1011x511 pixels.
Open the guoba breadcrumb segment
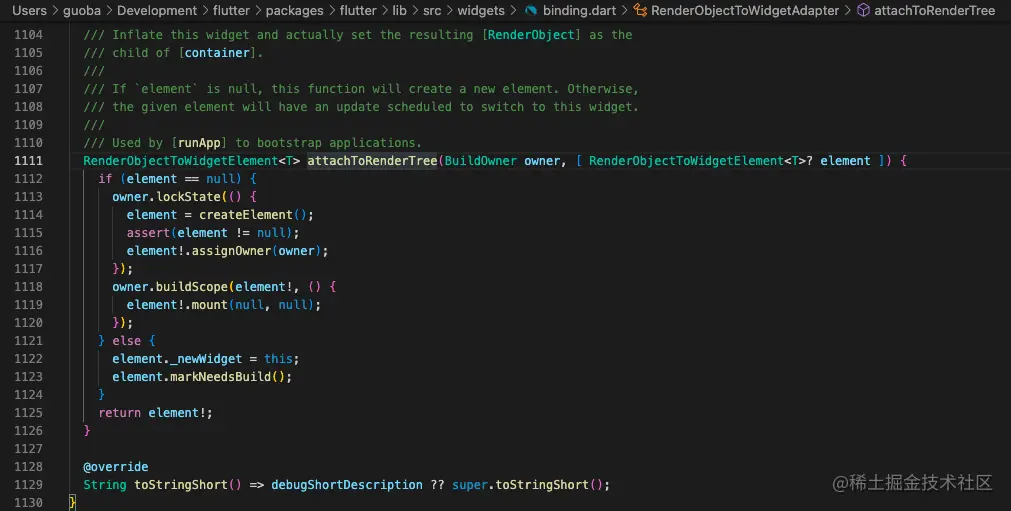(81, 10)
